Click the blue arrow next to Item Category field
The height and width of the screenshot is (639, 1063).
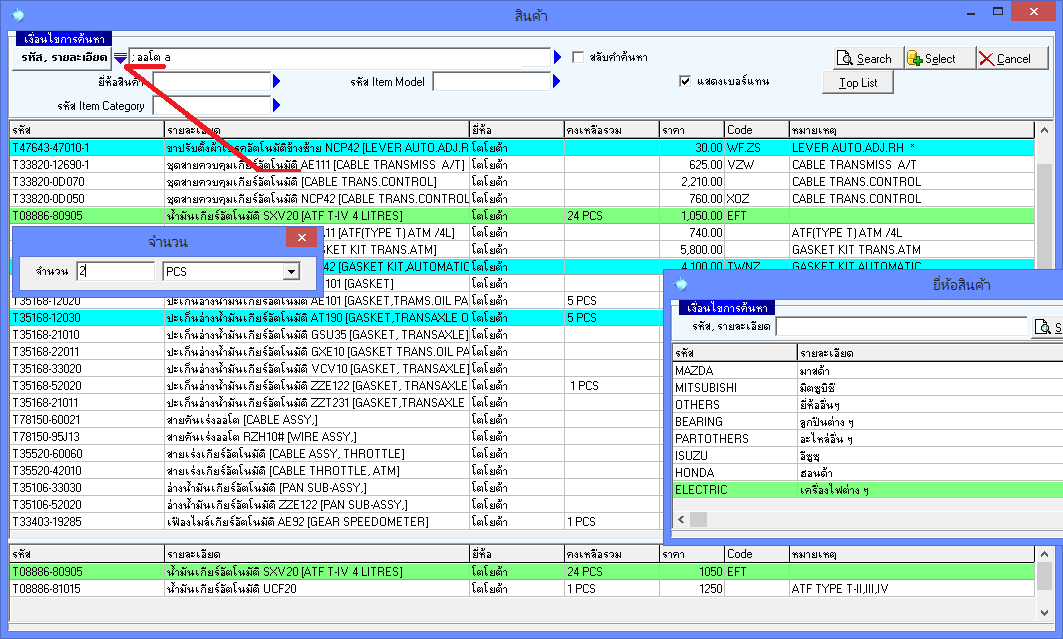pyautogui.click(x=277, y=105)
